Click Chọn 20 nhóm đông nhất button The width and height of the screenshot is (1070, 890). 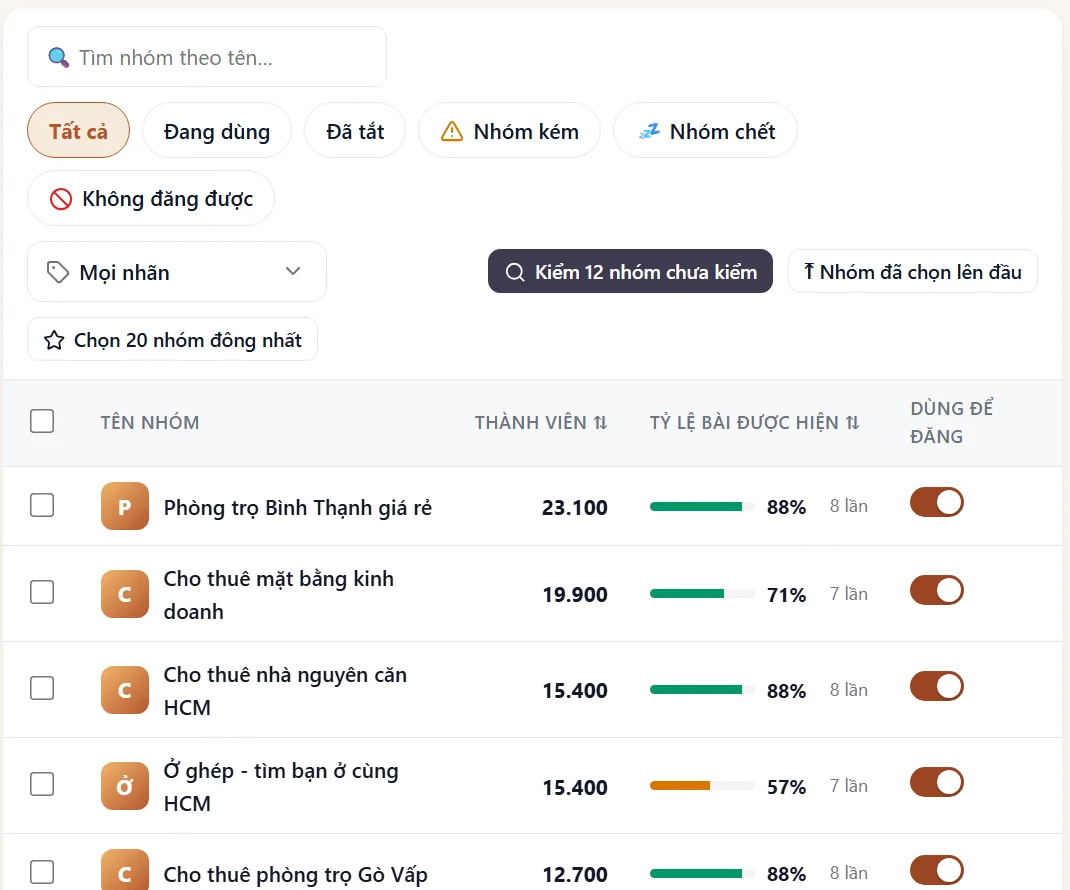(x=173, y=339)
